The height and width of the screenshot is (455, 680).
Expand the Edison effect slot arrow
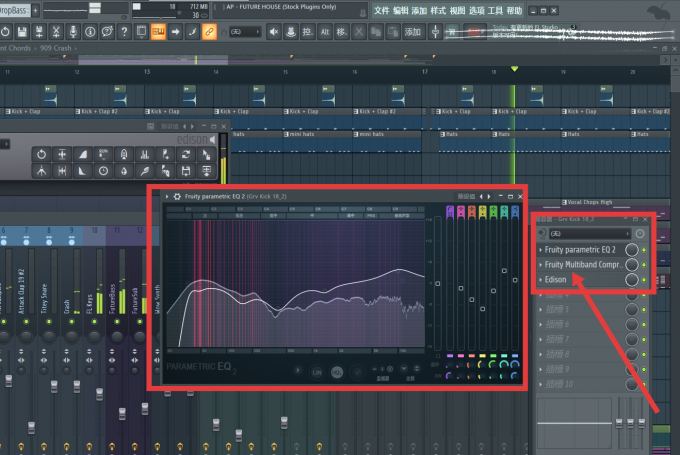[x=540, y=280]
